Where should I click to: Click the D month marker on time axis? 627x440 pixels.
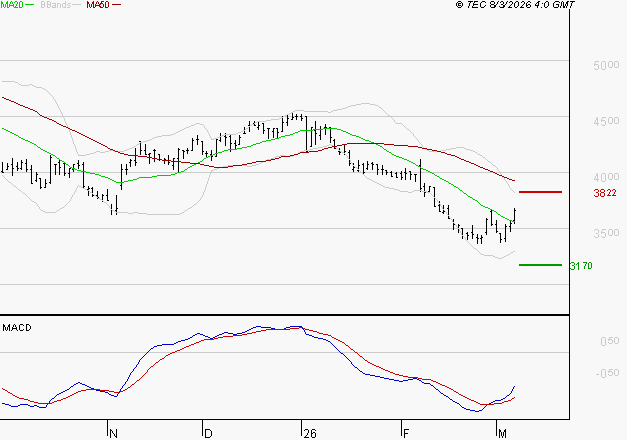coord(208,434)
